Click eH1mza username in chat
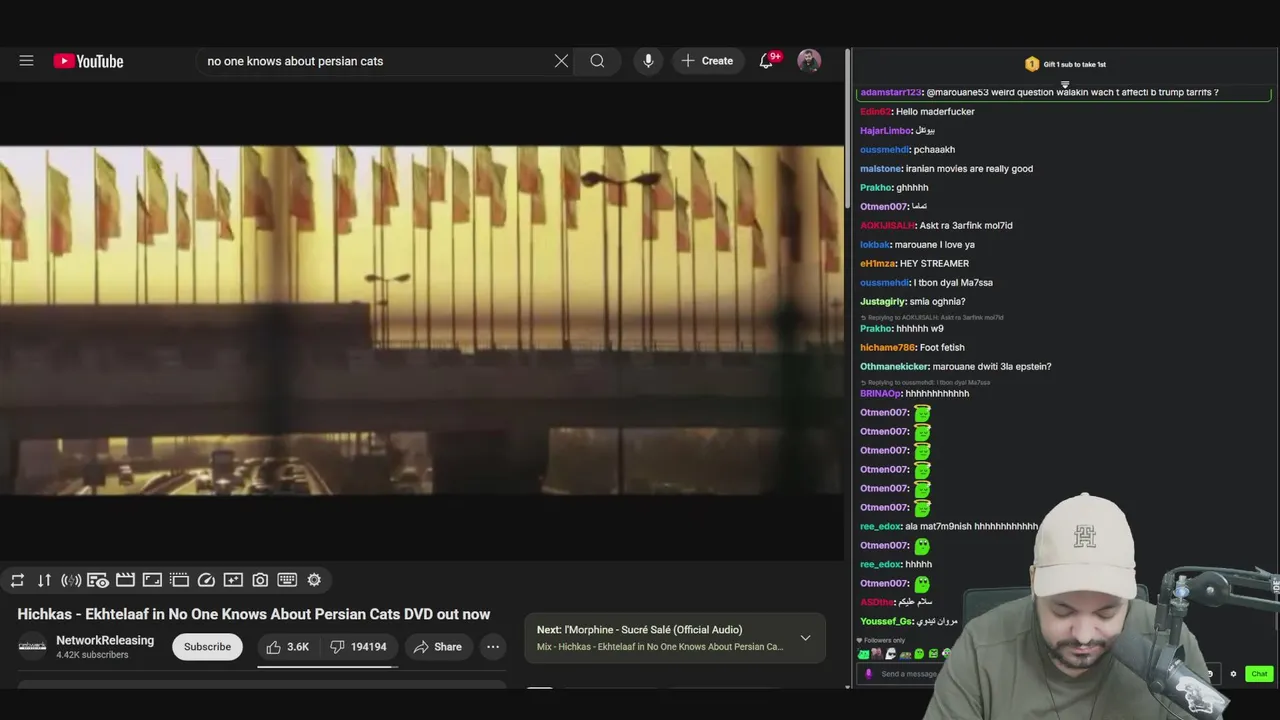Screen dimensions: 1280x720 (877, 264)
